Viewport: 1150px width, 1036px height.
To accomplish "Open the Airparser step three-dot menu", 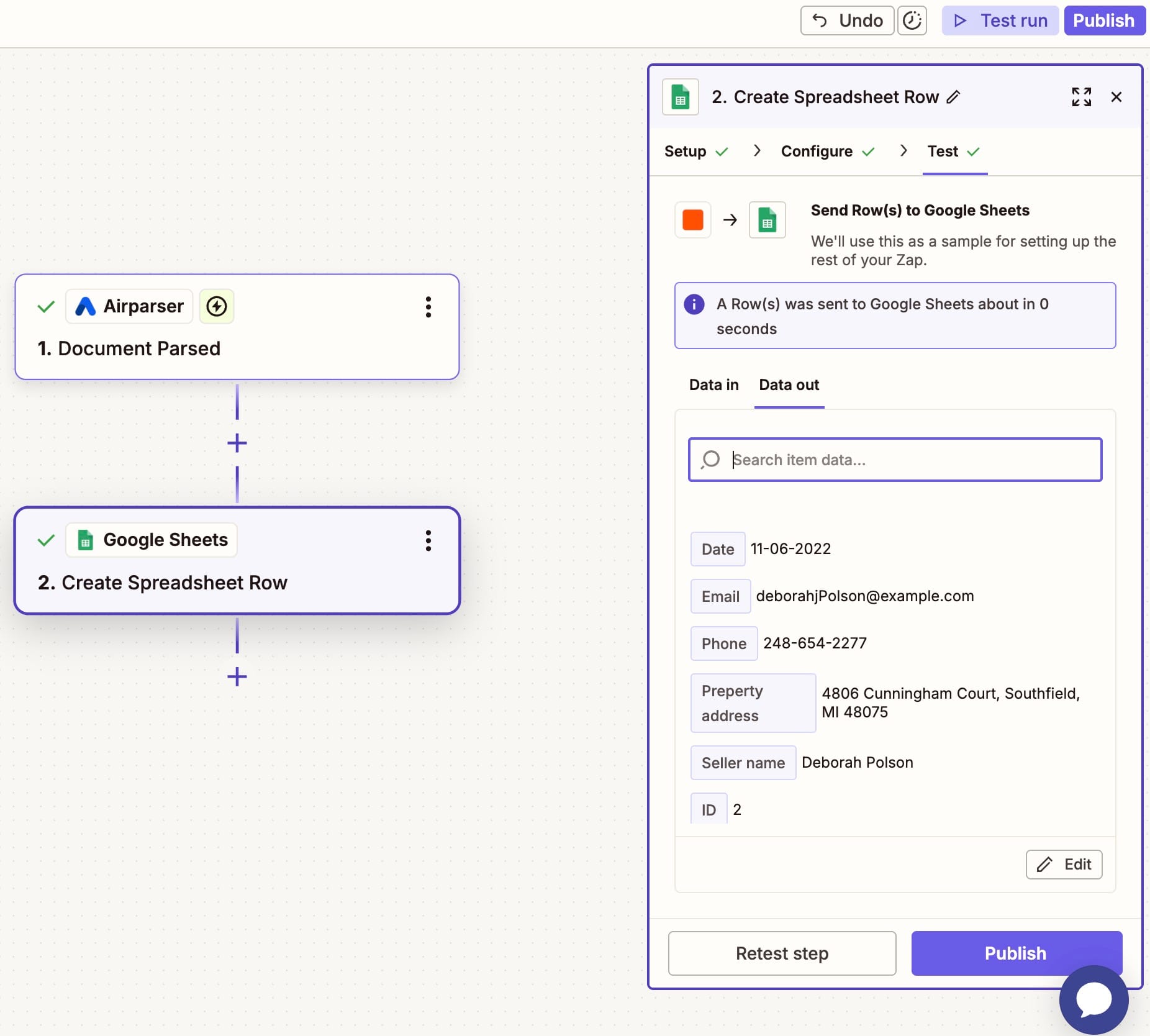I will coord(428,307).
